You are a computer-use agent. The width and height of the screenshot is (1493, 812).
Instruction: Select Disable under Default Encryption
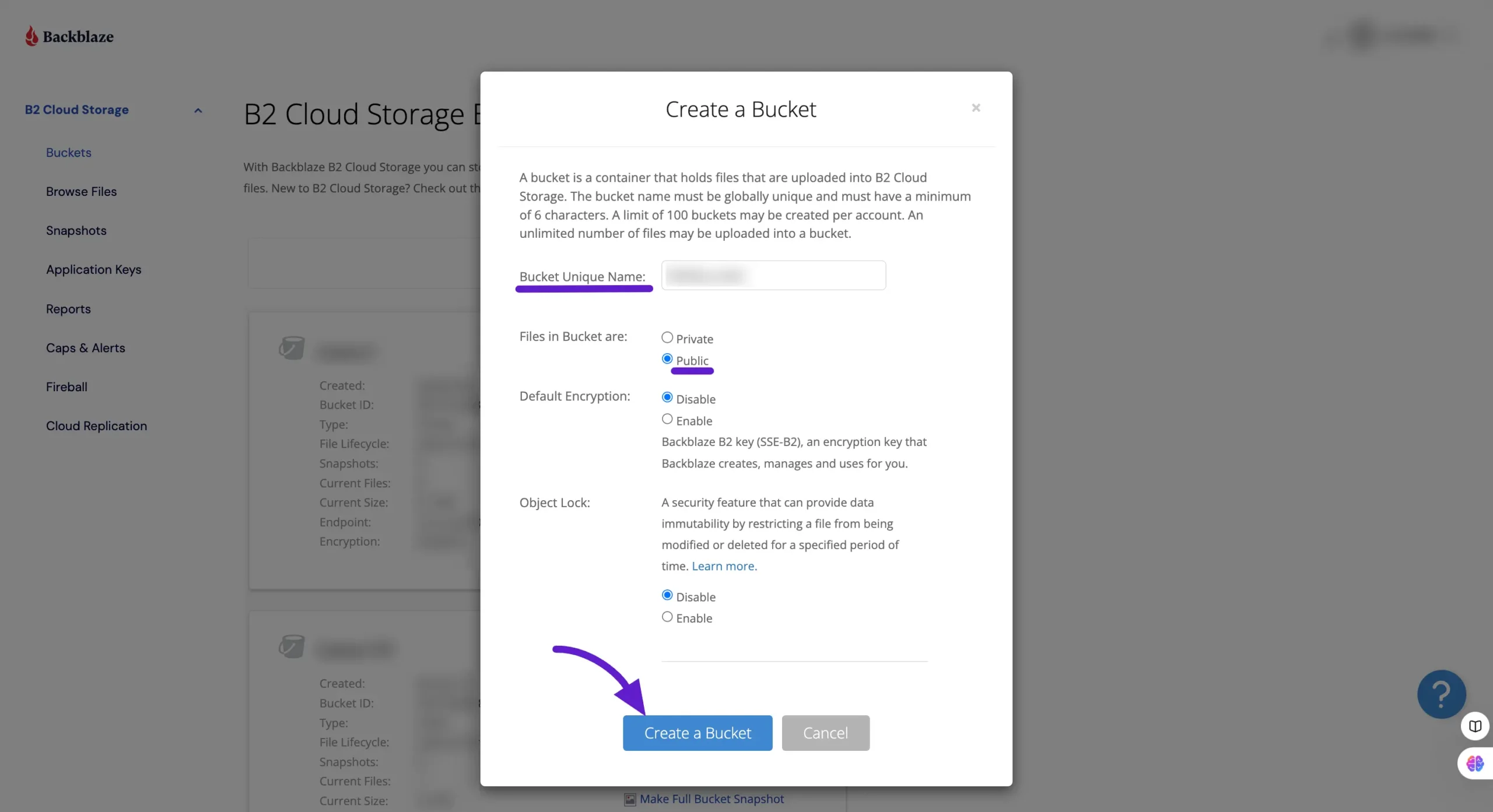667,398
